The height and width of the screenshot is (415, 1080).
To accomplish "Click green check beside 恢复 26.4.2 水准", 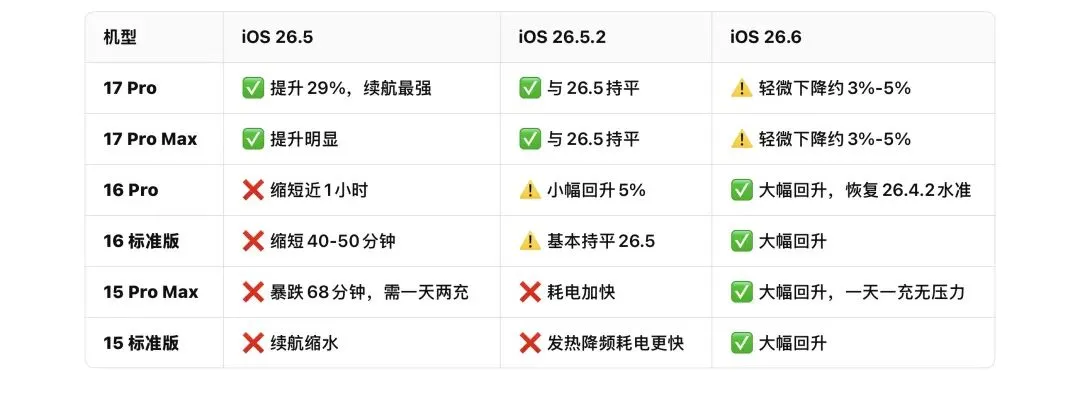I will [741, 190].
